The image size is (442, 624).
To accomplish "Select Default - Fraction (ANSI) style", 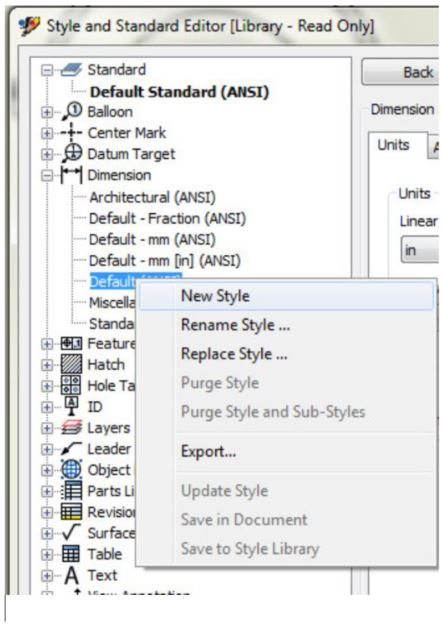I will pyautogui.click(x=167, y=218).
